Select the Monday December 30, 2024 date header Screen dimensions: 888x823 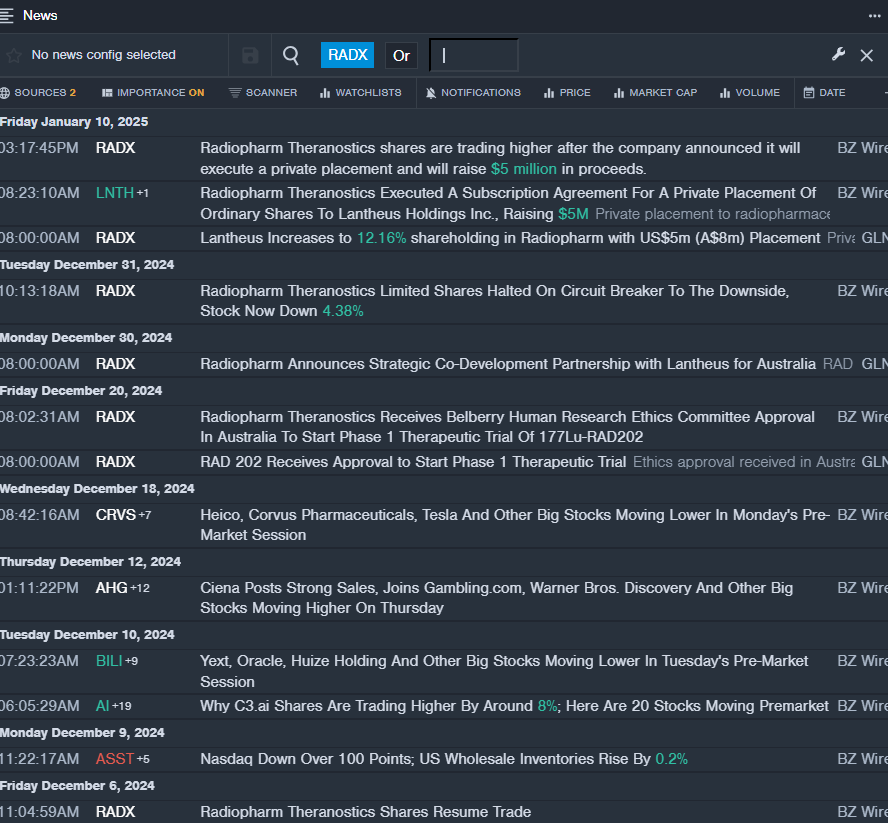(86, 338)
